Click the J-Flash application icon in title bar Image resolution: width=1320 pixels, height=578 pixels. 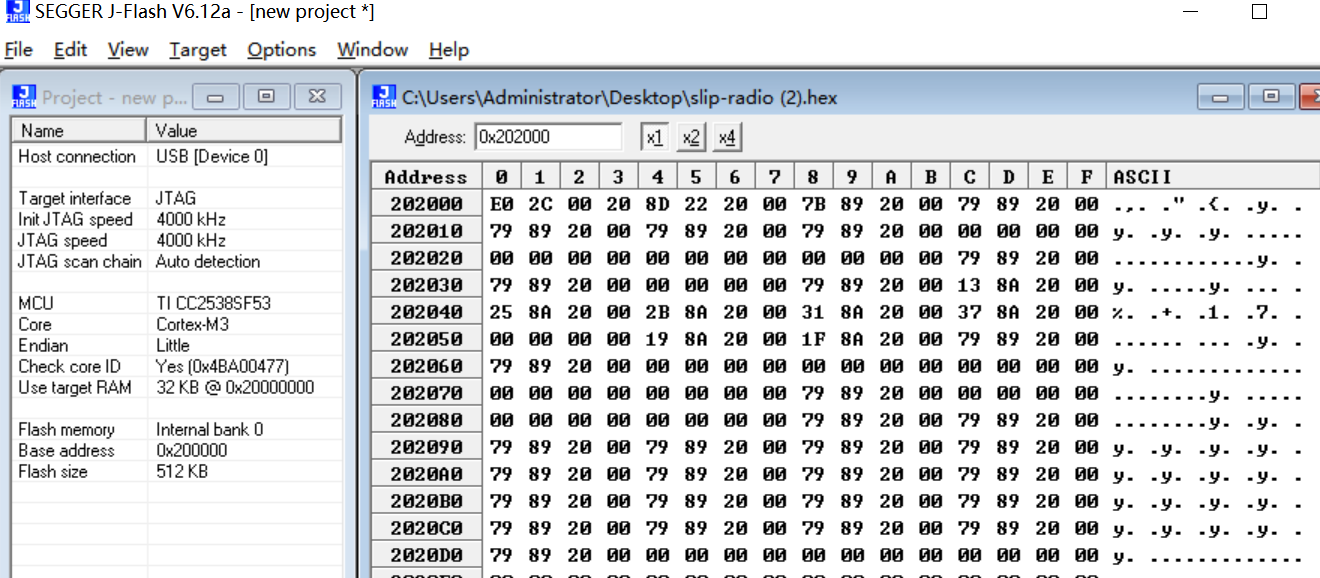point(16,12)
